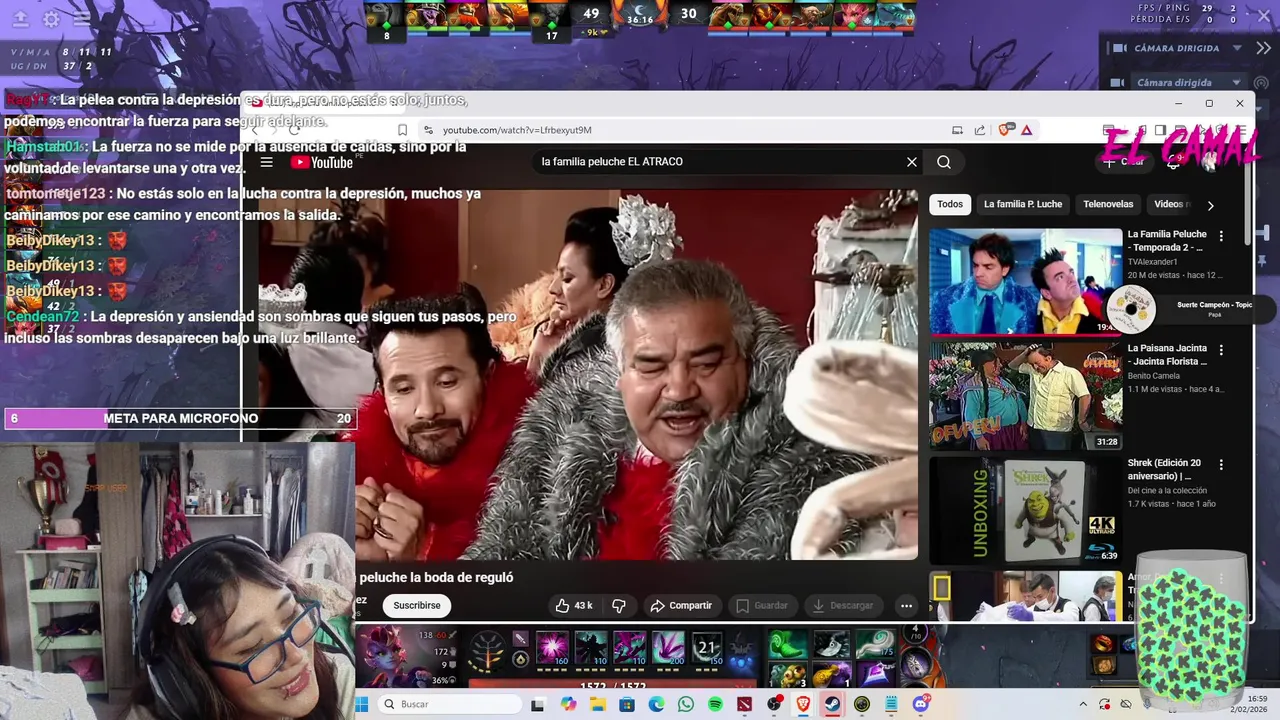This screenshot has height=720, width=1280.
Task: Open the Microsoft Store taskbar icon
Action: [x=627, y=704]
